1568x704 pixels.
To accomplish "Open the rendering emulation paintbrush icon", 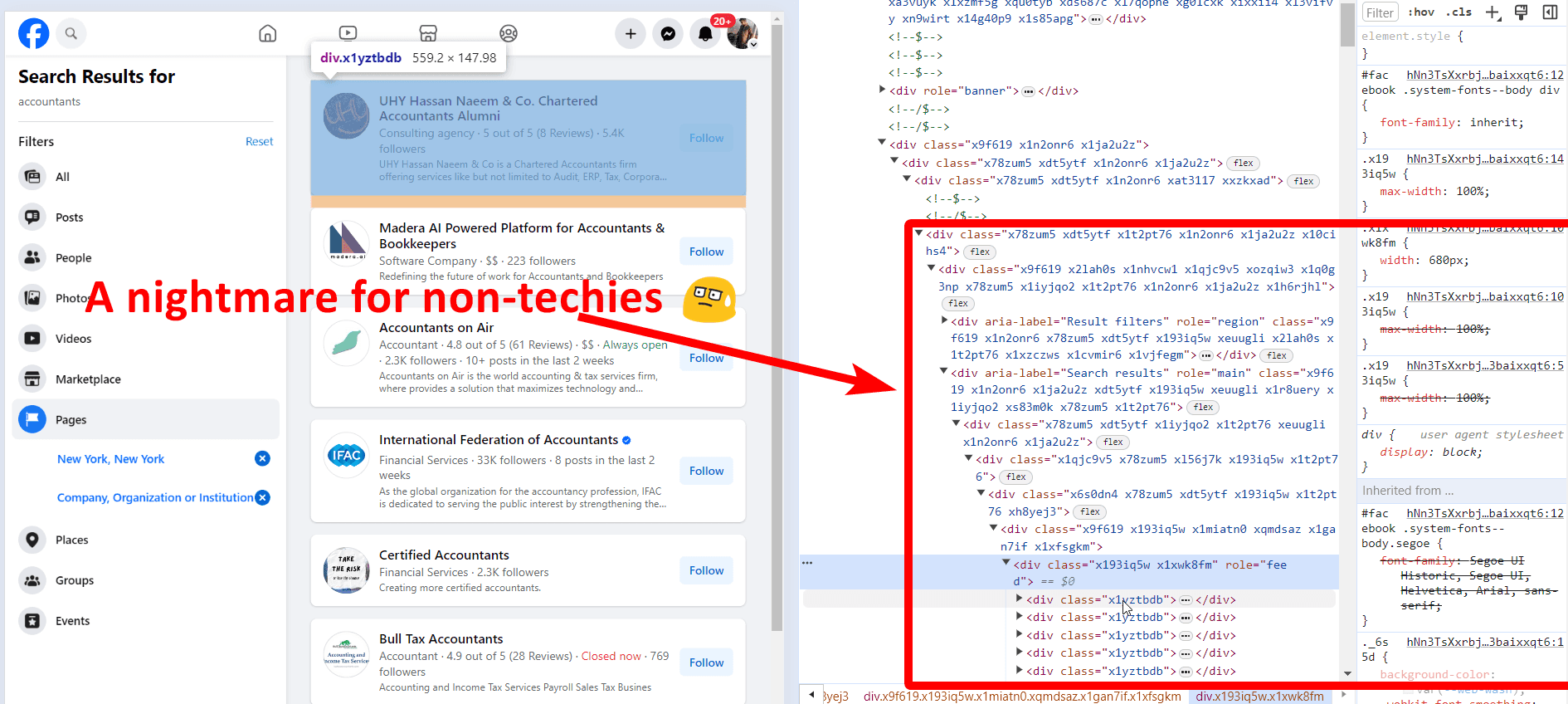I will (1521, 12).
